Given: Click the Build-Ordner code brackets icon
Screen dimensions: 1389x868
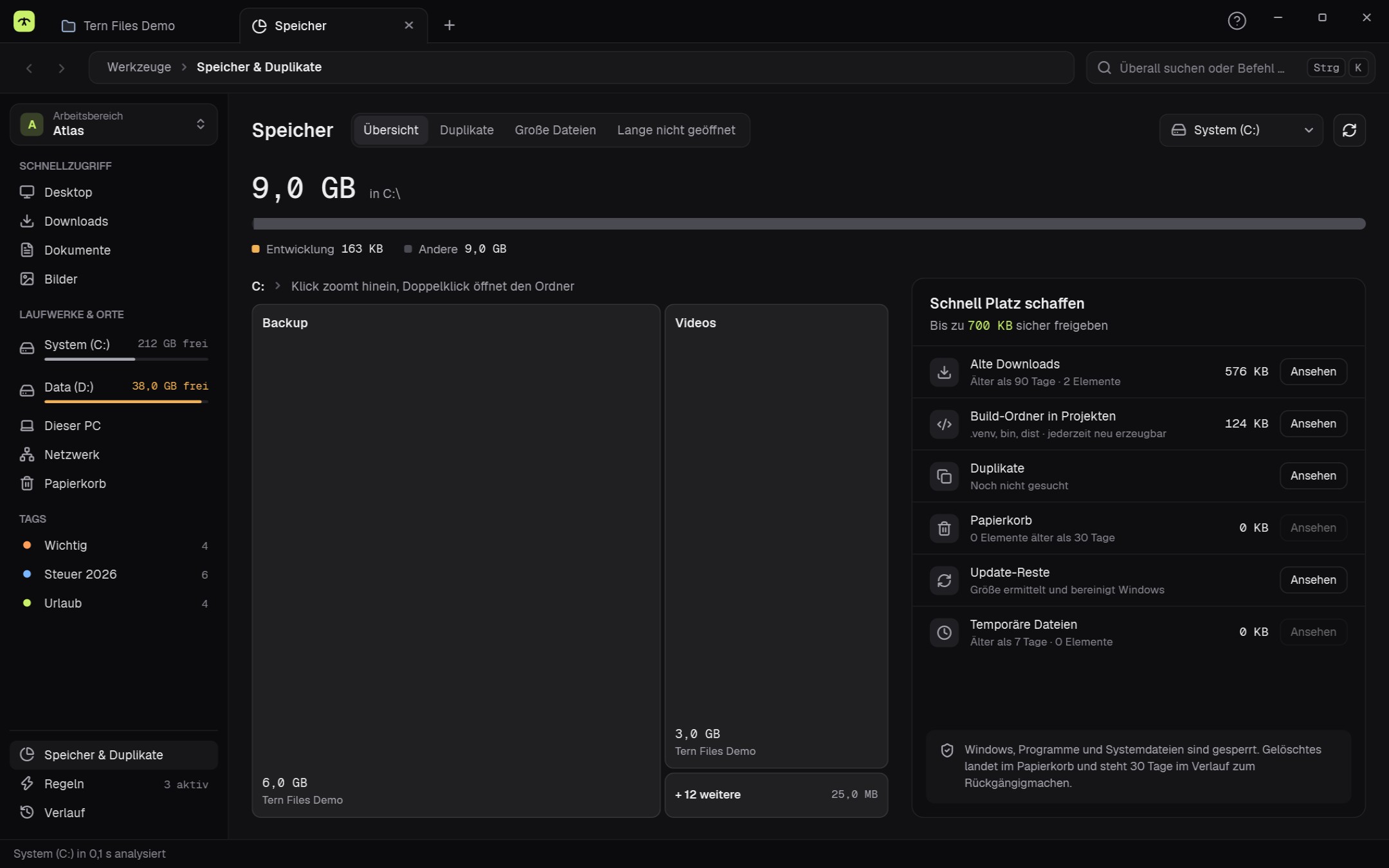Looking at the screenshot, I should point(944,424).
